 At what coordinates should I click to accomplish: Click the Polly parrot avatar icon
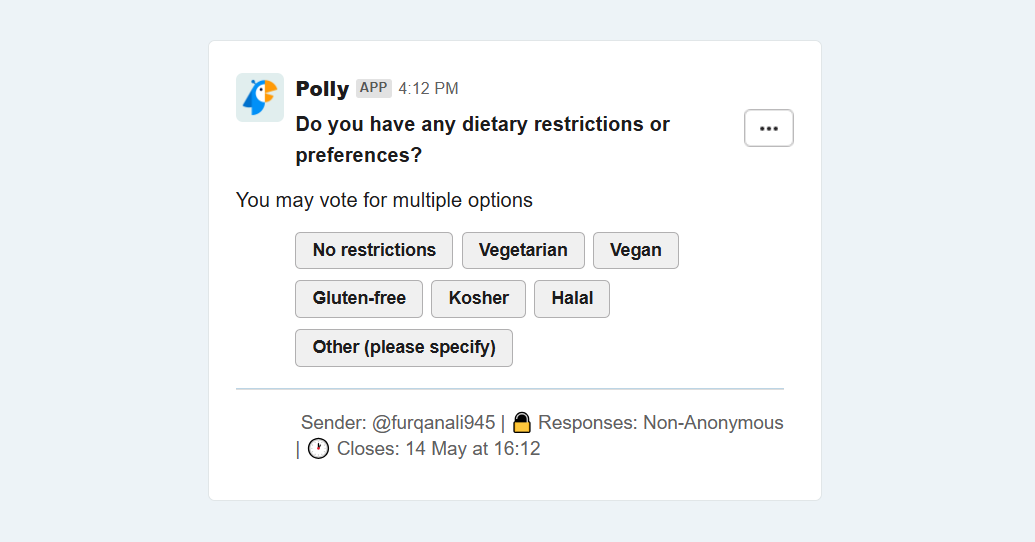(260, 98)
